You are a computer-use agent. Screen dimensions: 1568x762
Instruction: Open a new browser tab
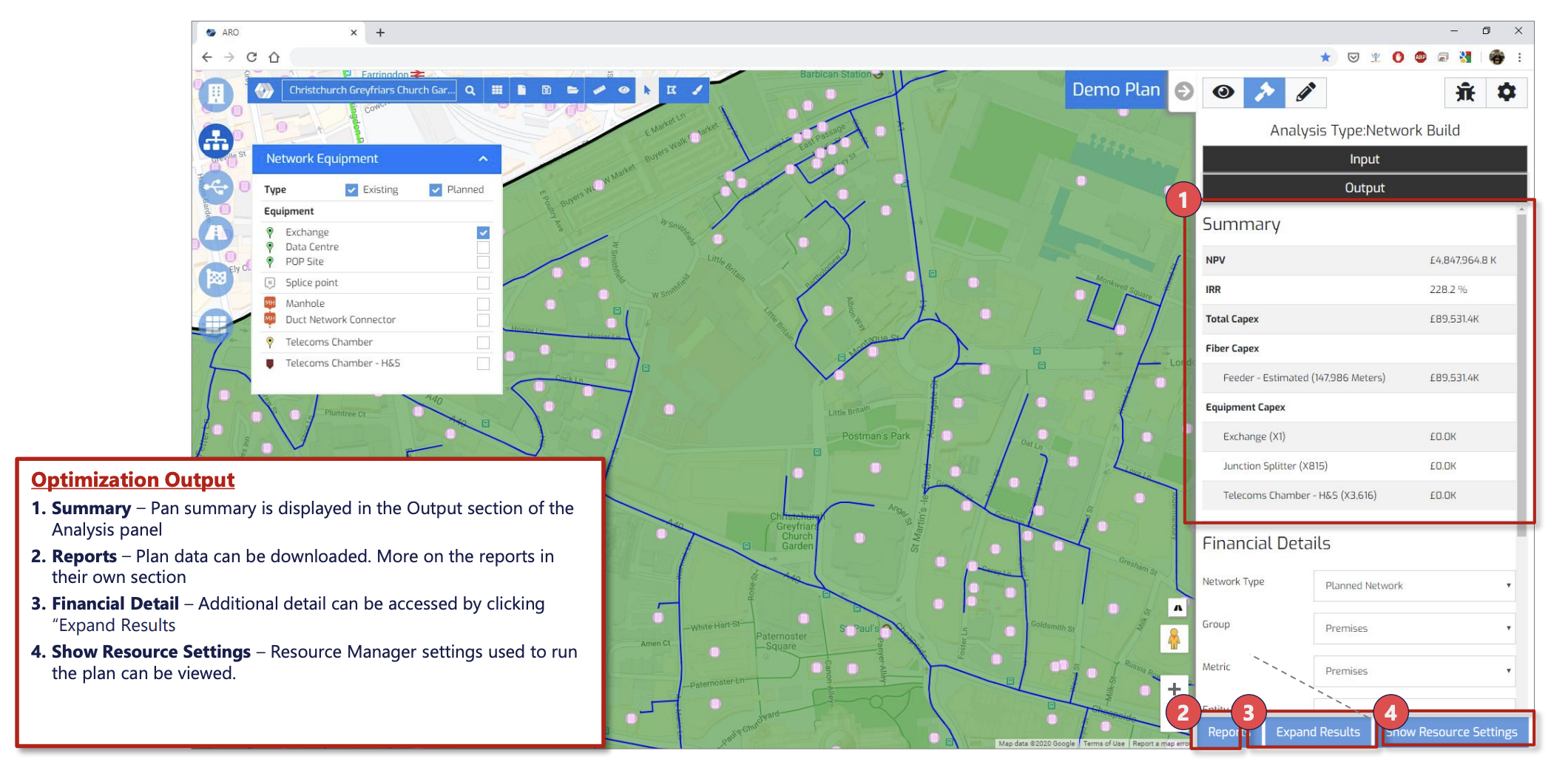tap(380, 33)
